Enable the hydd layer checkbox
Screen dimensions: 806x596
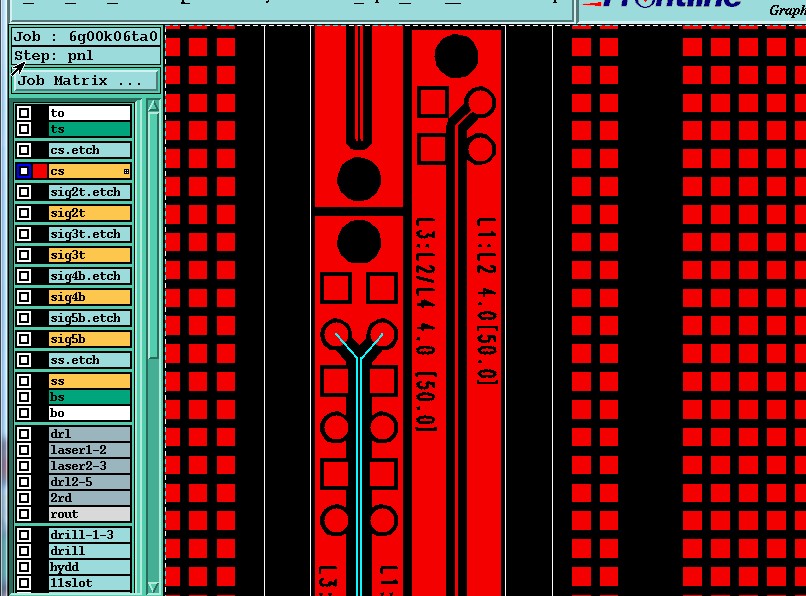(x=24, y=567)
